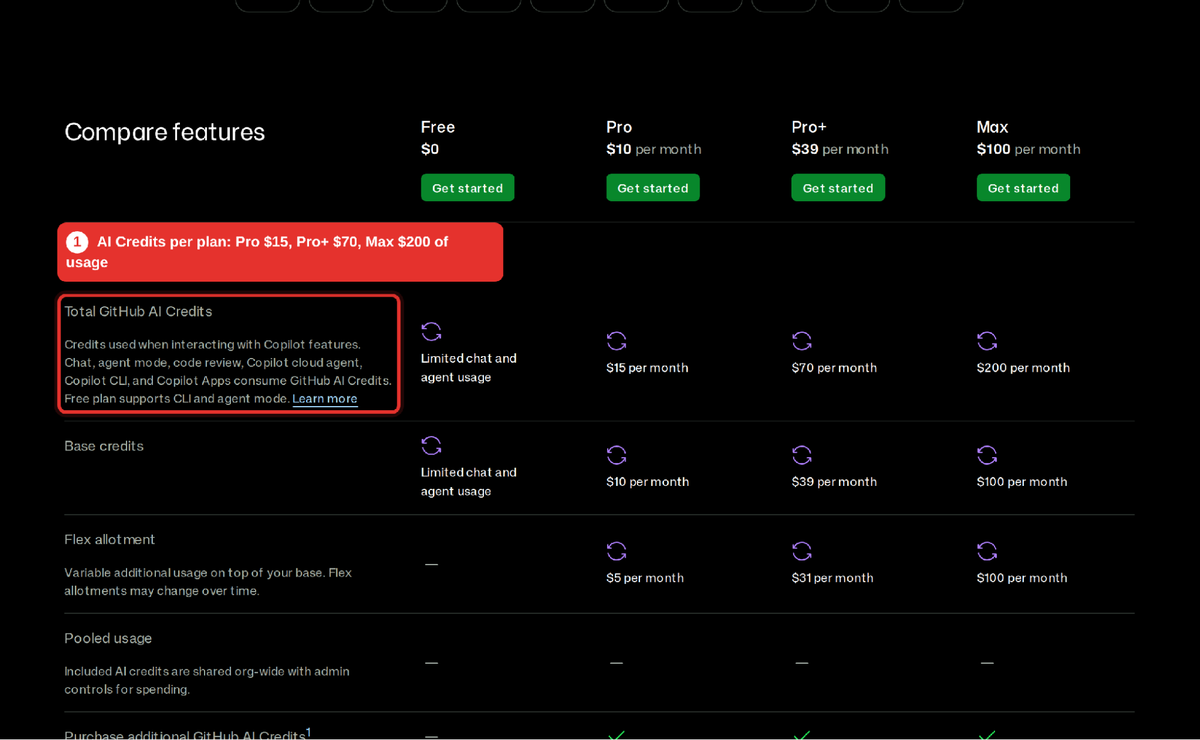Image resolution: width=1200 pixels, height=740 pixels.
Task: Click the $15 per month value
Action: 647,367
